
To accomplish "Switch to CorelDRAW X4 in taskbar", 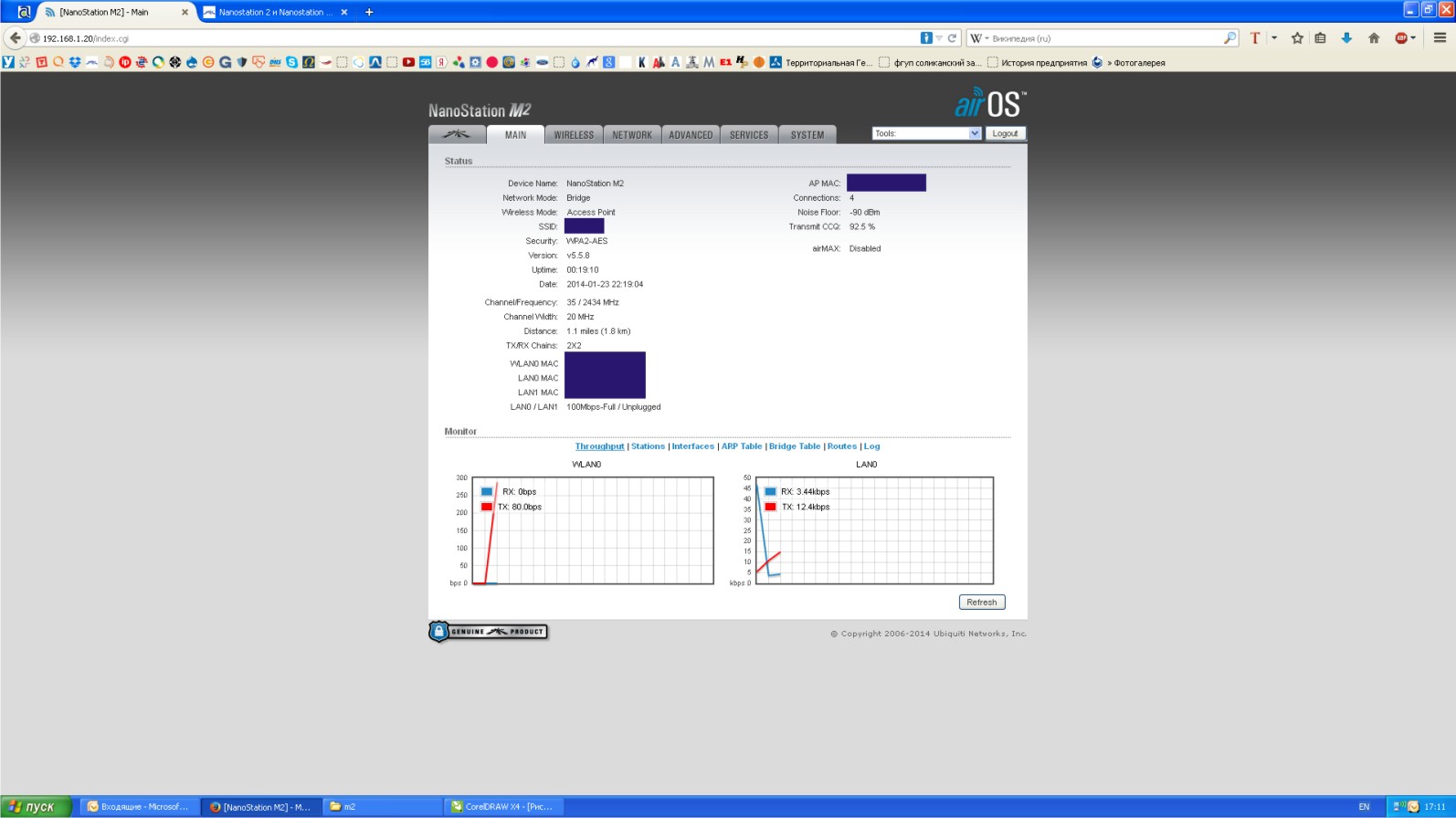I will pos(504,807).
